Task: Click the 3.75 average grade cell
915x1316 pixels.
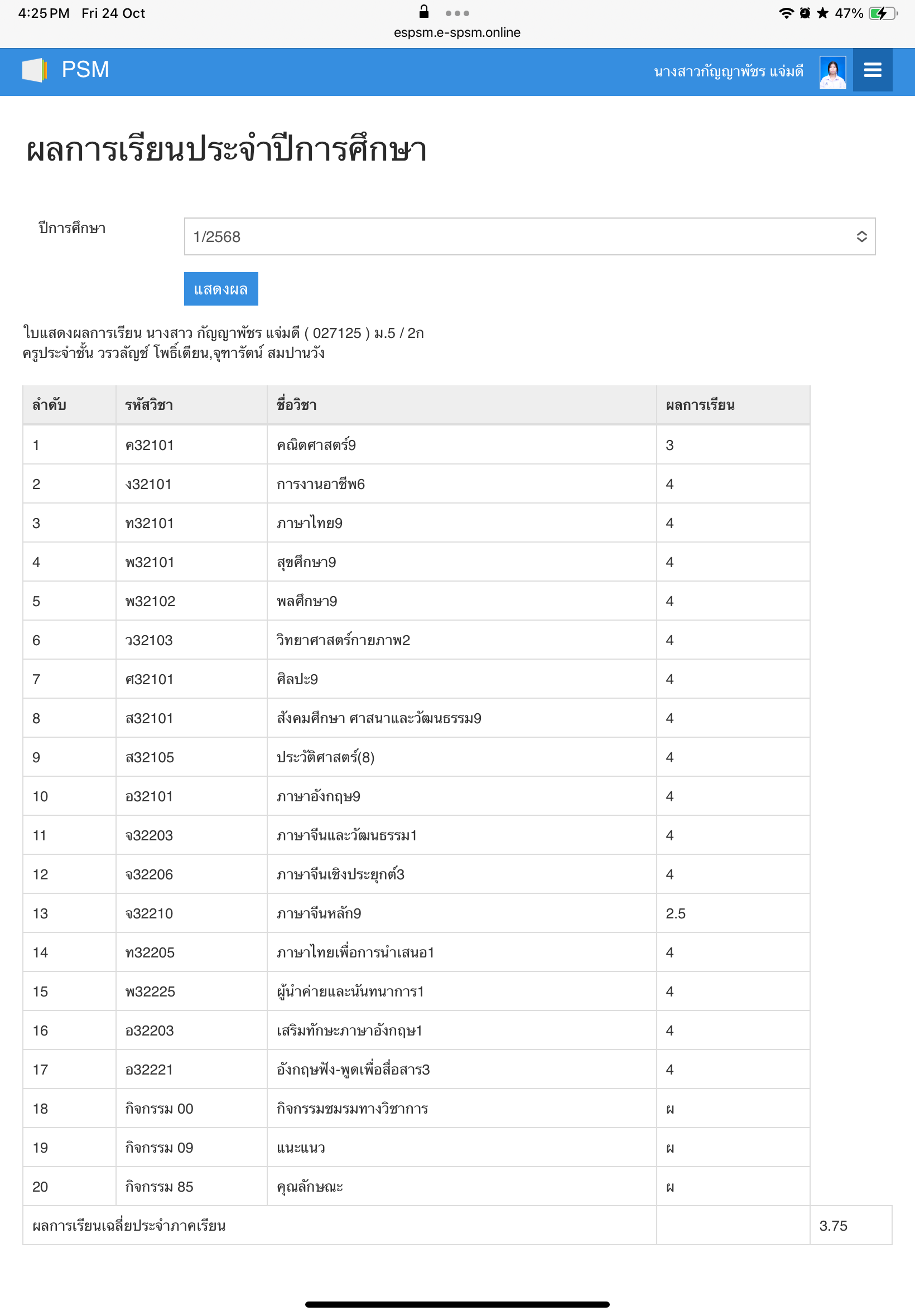Action: pyautogui.click(x=833, y=1226)
